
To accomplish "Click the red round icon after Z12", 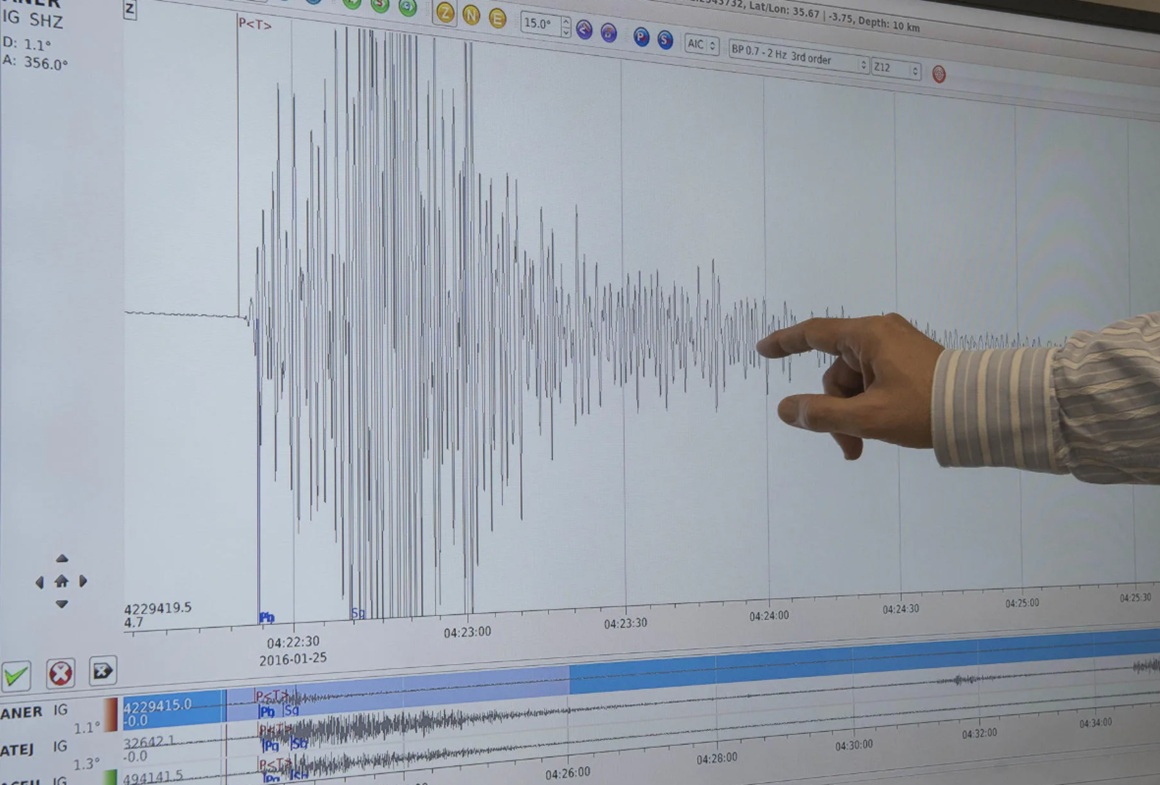I will tap(939, 74).
